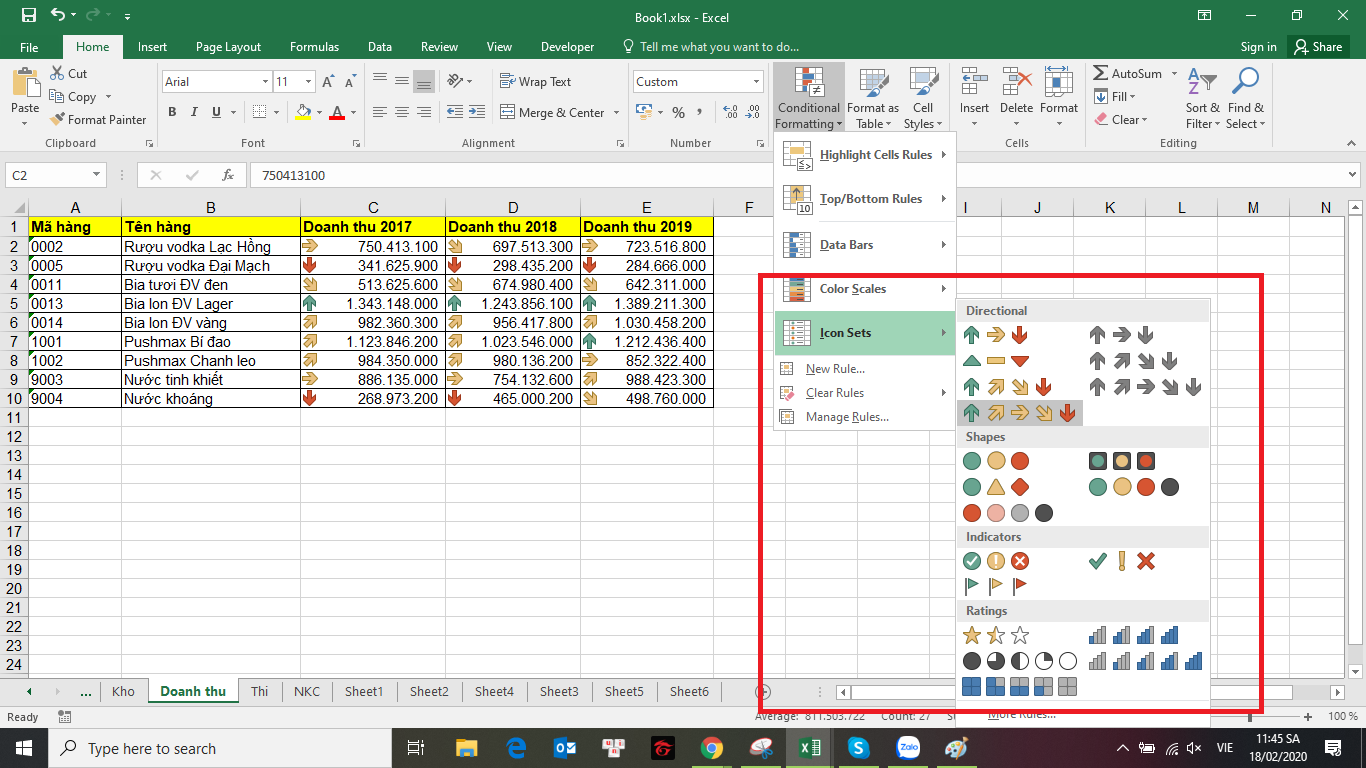Pick the 3 Flags icon set
The width and height of the screenshot is (1366, 768).
[x=995, y=586]
